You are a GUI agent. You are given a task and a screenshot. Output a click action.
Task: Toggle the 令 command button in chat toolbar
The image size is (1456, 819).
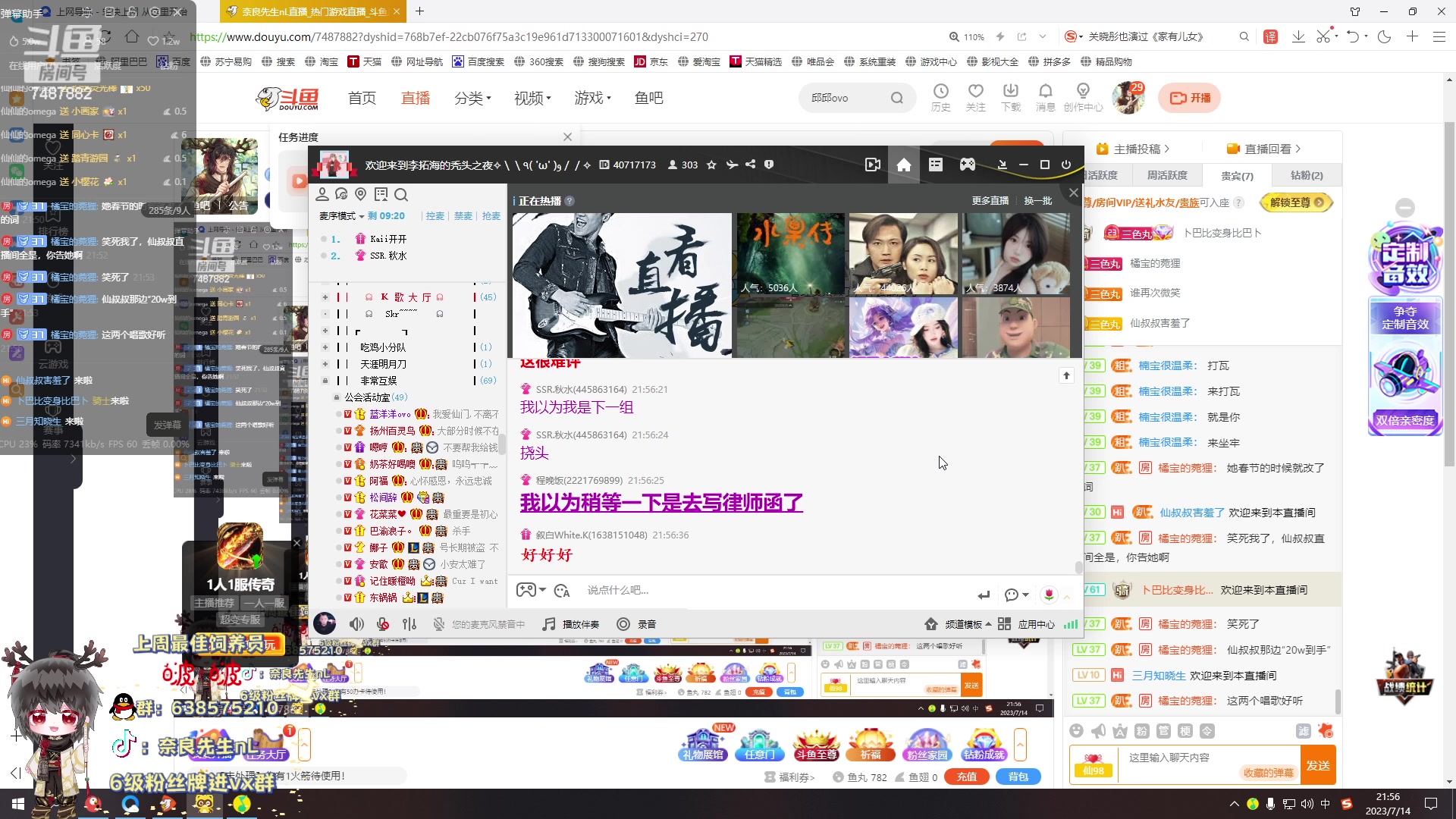click(x=1207, y=731)
